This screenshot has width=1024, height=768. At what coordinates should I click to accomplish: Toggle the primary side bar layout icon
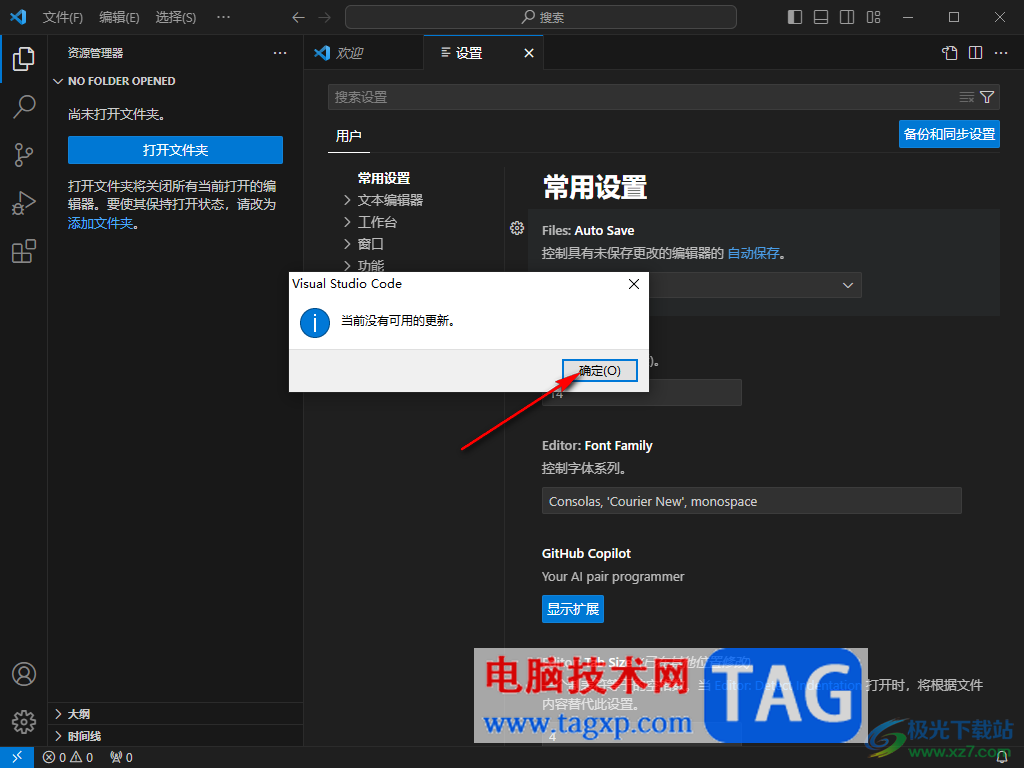point(795,18)
